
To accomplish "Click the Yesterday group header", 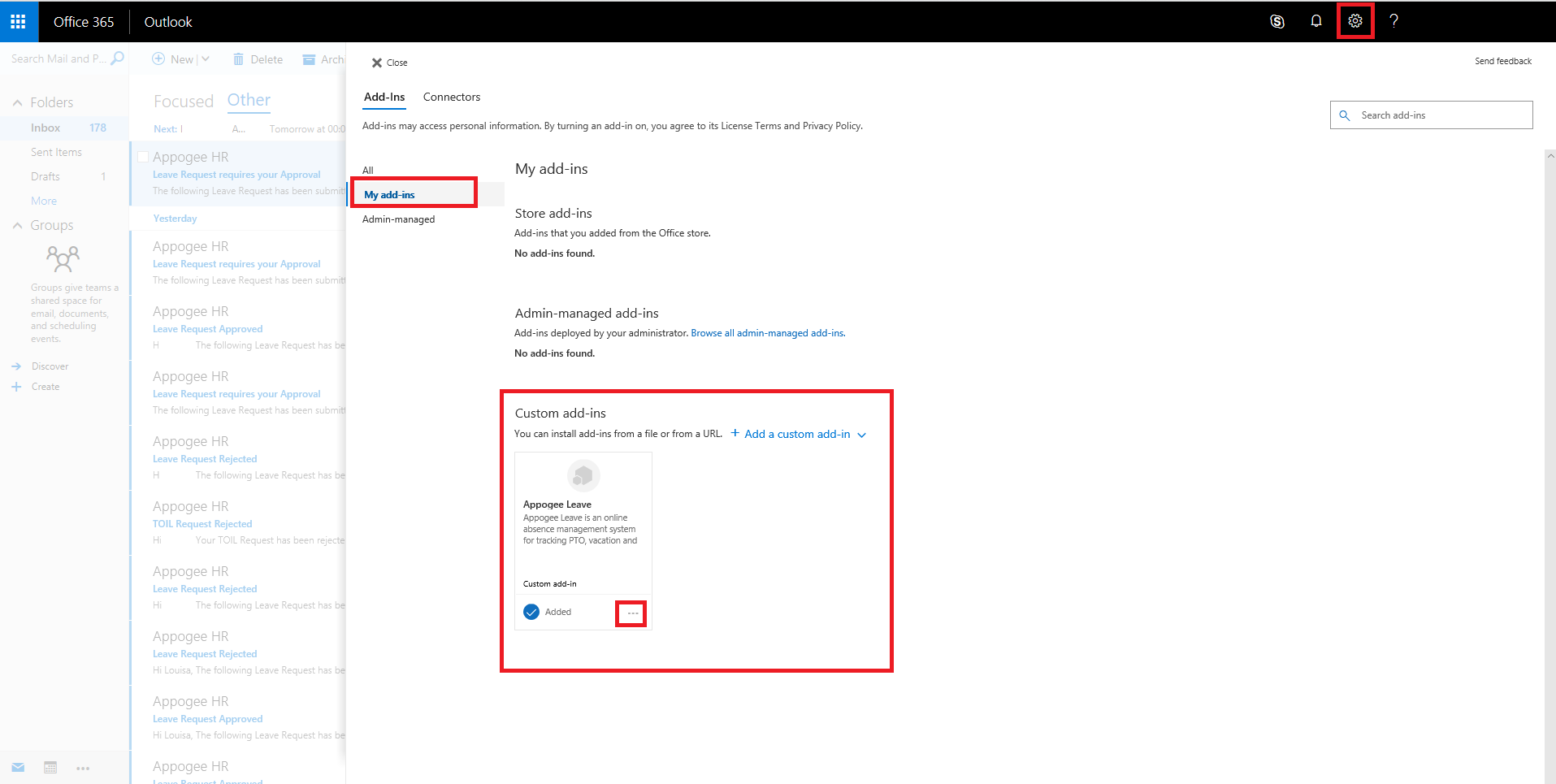I will pos(175,219).
